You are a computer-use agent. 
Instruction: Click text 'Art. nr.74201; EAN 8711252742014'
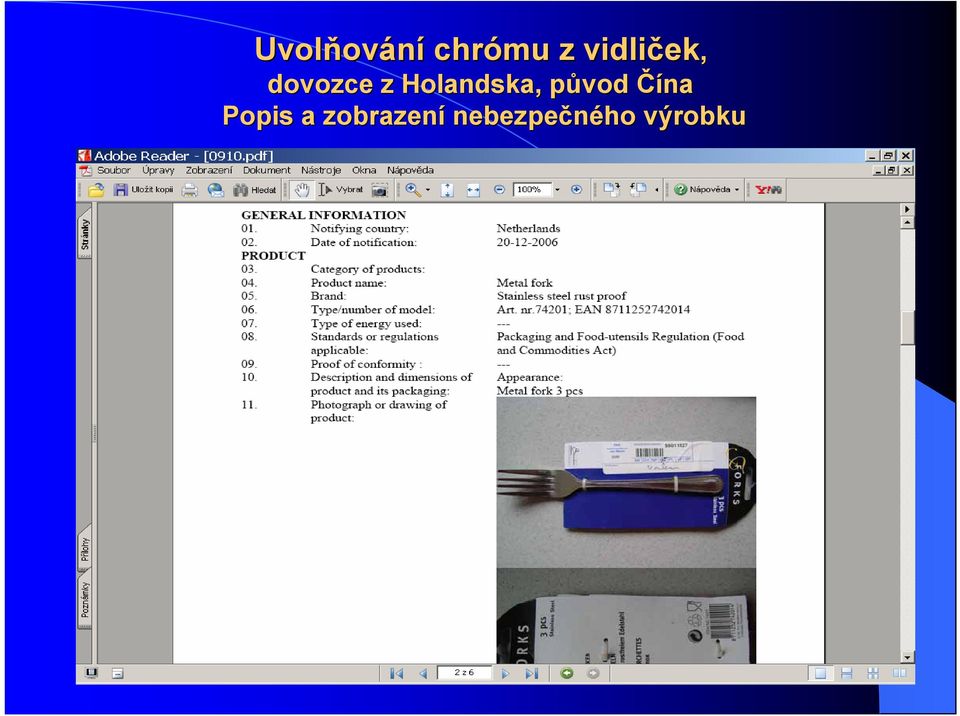click(x=593, y=310)
